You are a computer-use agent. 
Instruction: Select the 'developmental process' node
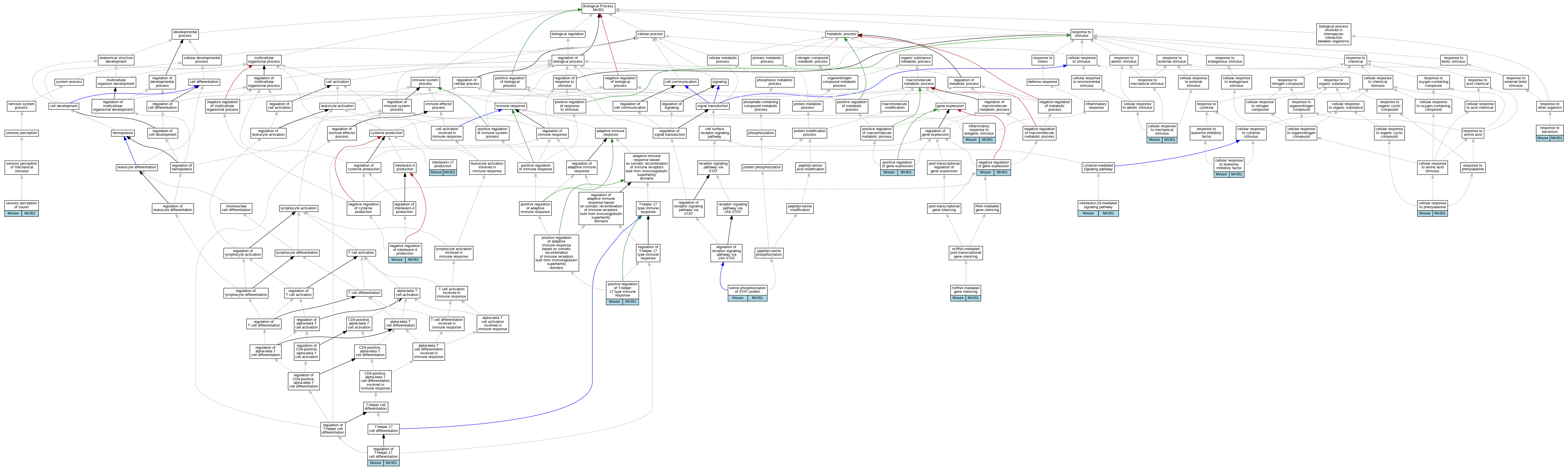point(185,34)
